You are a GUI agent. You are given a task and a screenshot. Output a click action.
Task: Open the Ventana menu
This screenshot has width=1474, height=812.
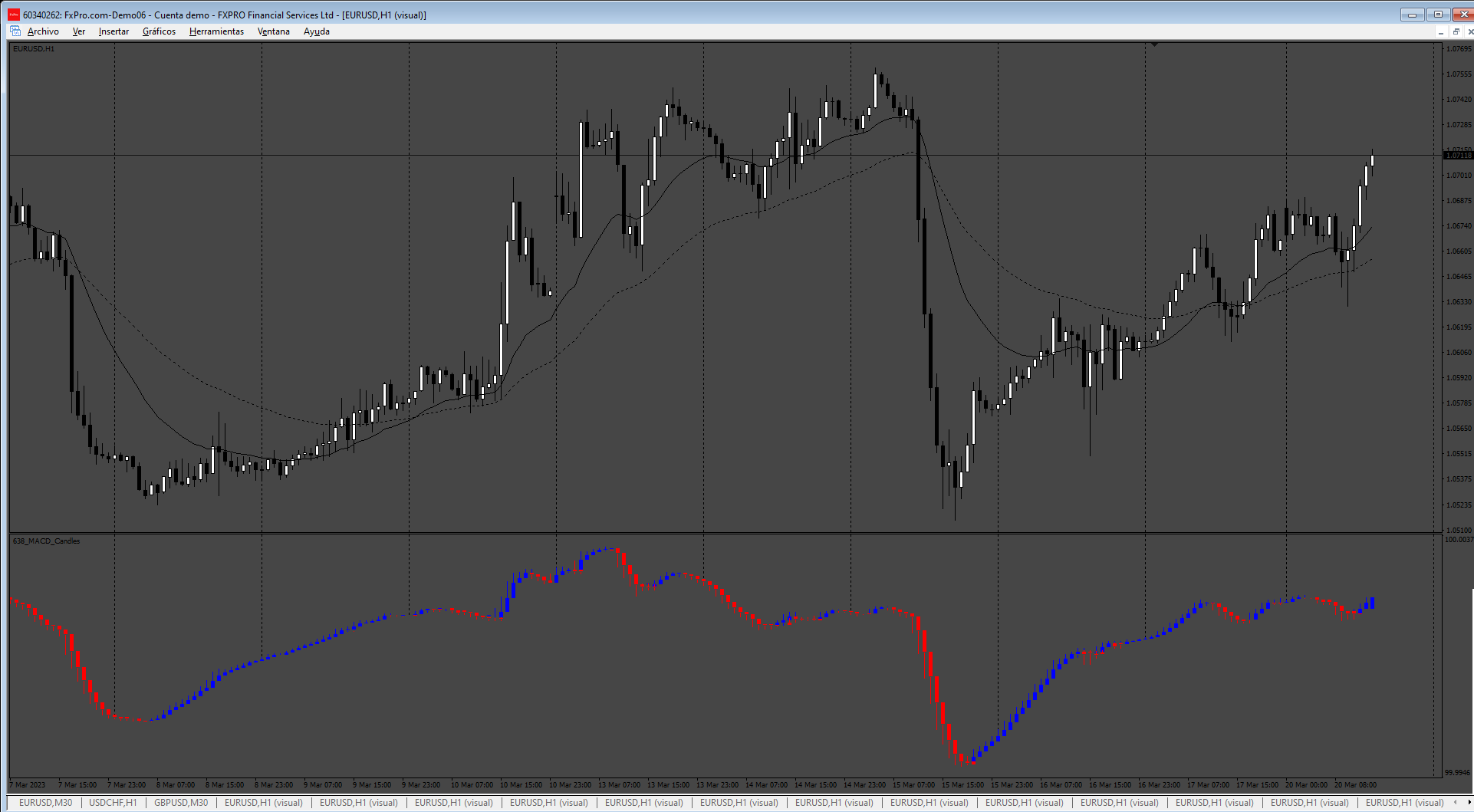(273, 31)
